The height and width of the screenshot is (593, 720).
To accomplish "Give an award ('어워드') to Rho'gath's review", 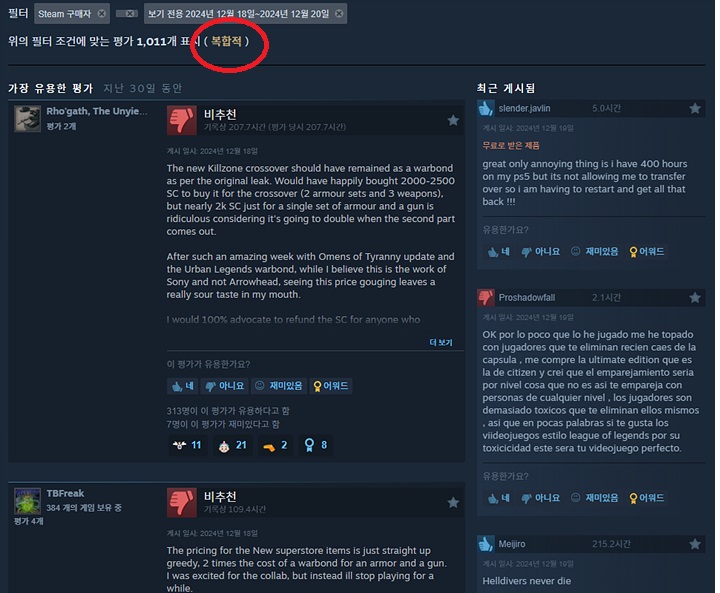I will 331,386.
